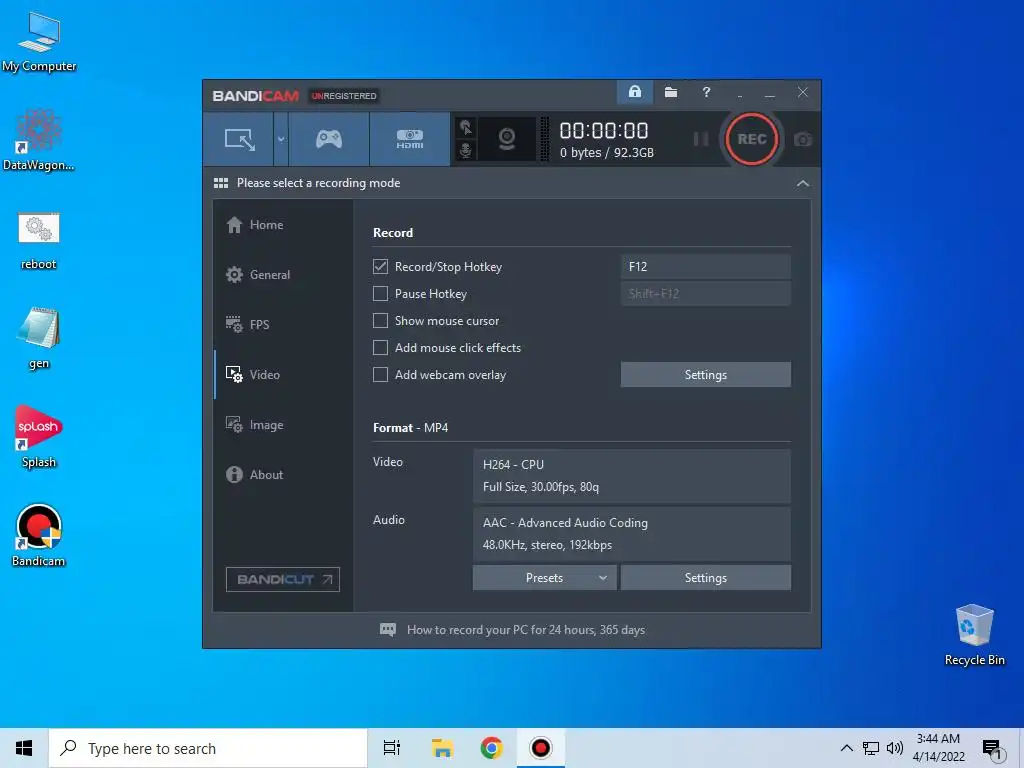
Task: Click the volume speaker tray icon
Action: [x=895, y=748]
